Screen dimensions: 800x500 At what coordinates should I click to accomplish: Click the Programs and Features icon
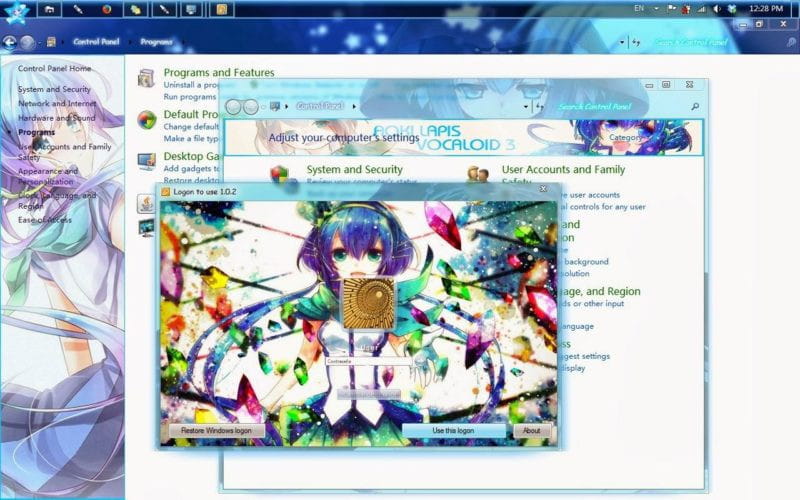(x=146, y=78)
